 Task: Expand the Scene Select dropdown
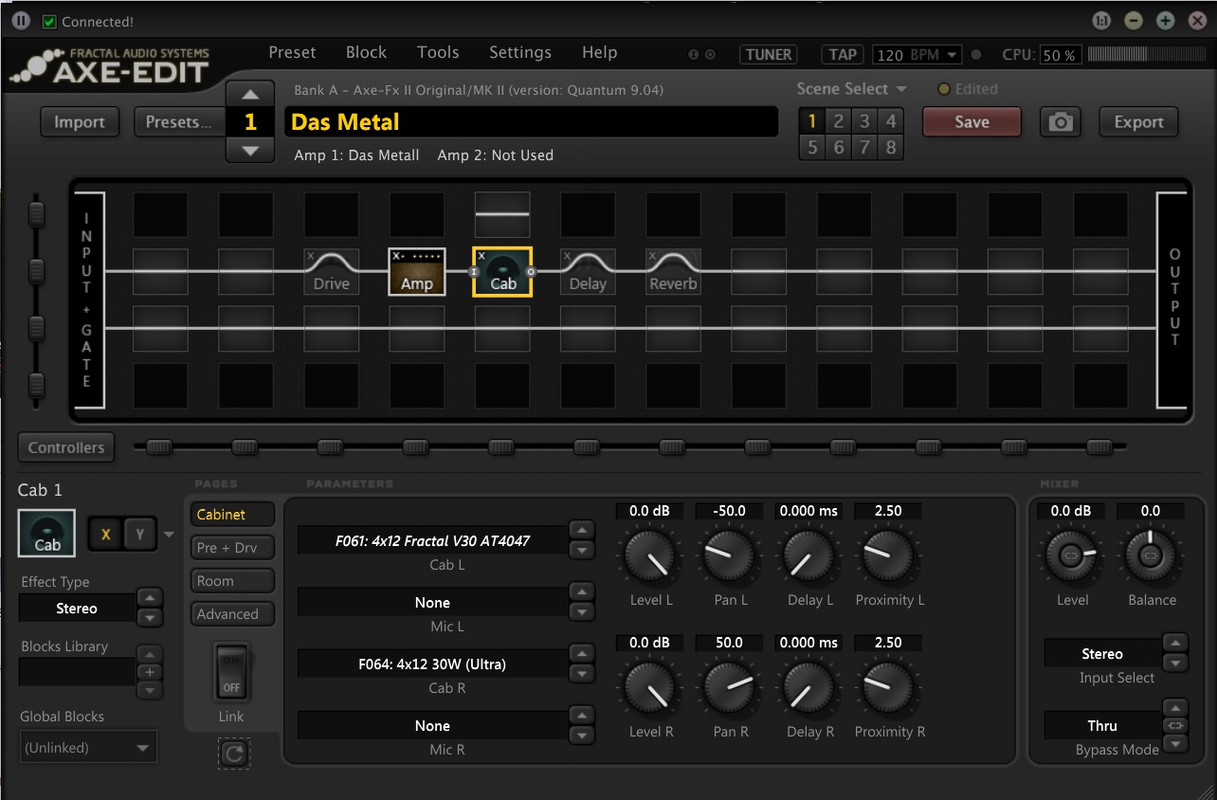[x=852, y=89]
